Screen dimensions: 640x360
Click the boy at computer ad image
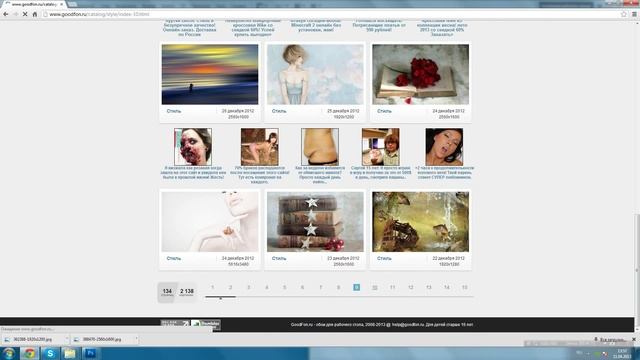(380, 147)
